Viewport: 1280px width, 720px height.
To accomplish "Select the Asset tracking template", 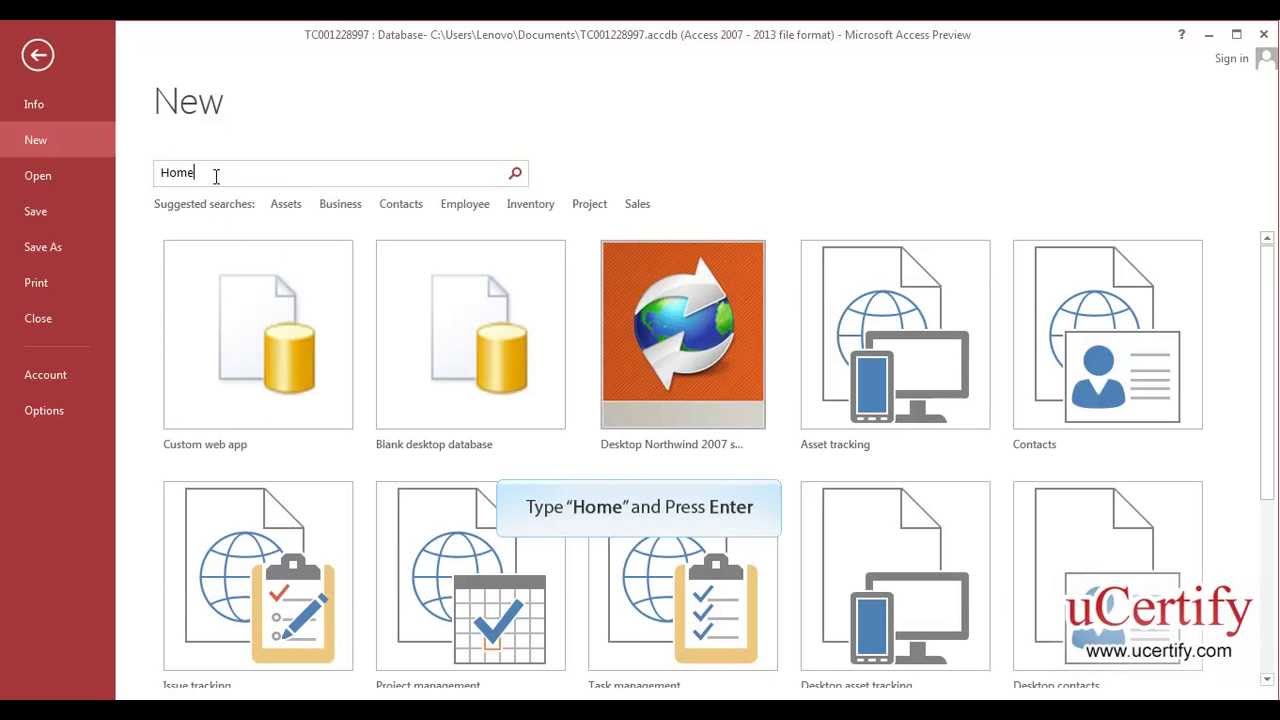I will coord(895,335).
